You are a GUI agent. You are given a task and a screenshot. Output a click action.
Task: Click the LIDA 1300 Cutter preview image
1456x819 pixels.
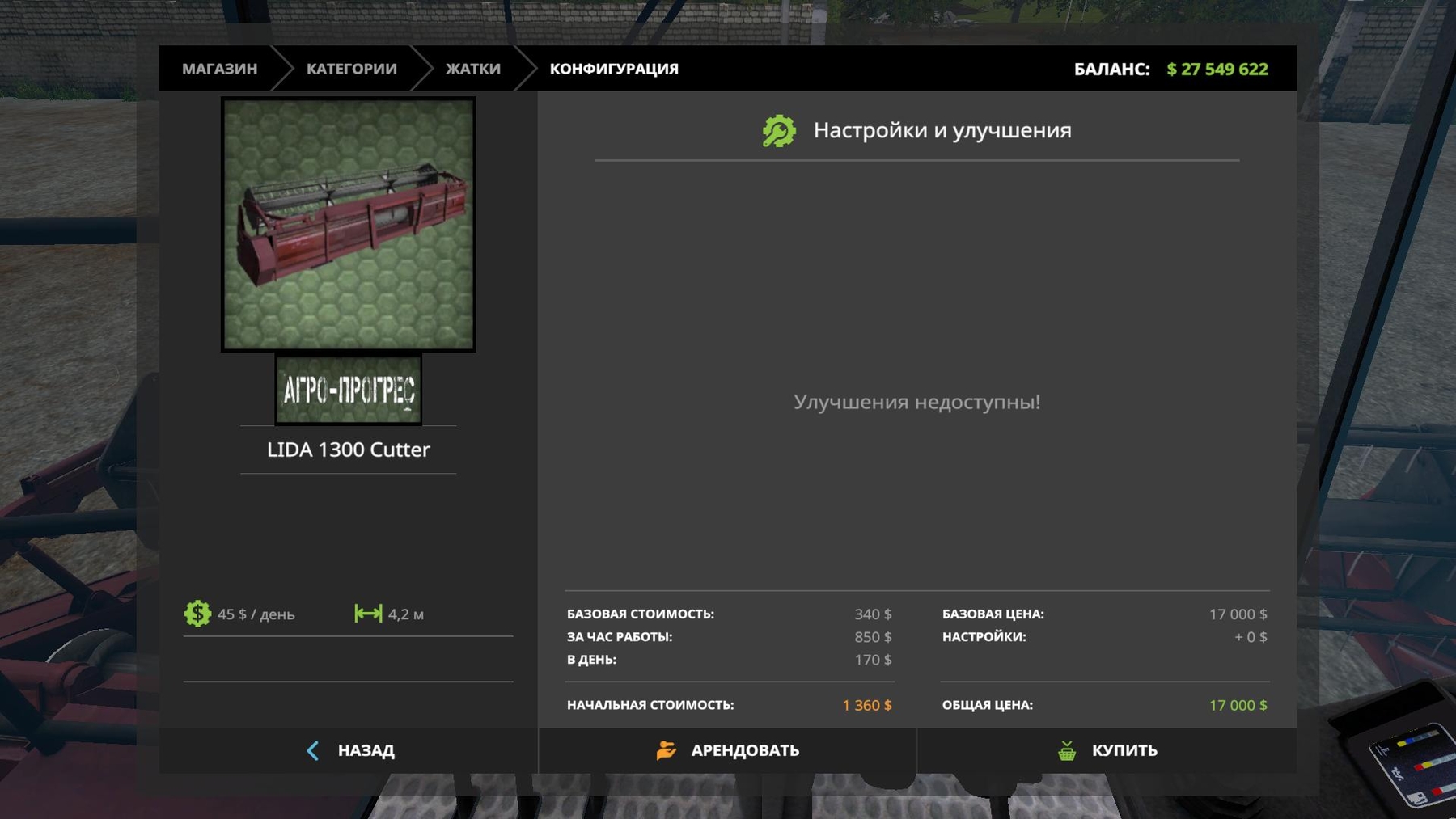[x=348, y=224]
